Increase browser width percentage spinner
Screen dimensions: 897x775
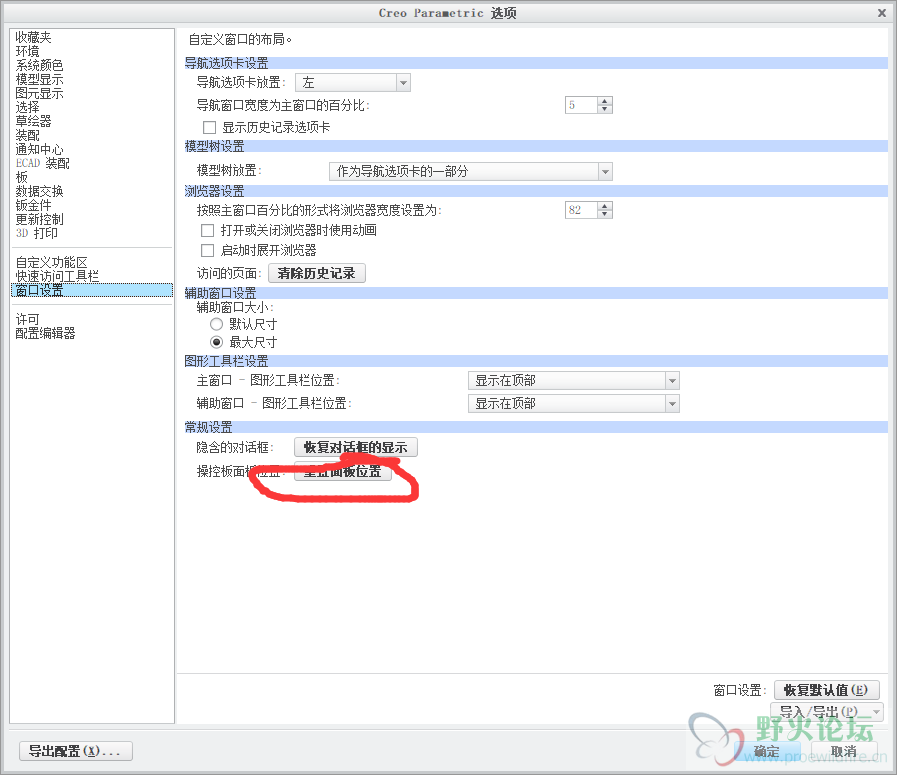click(605, 206)
